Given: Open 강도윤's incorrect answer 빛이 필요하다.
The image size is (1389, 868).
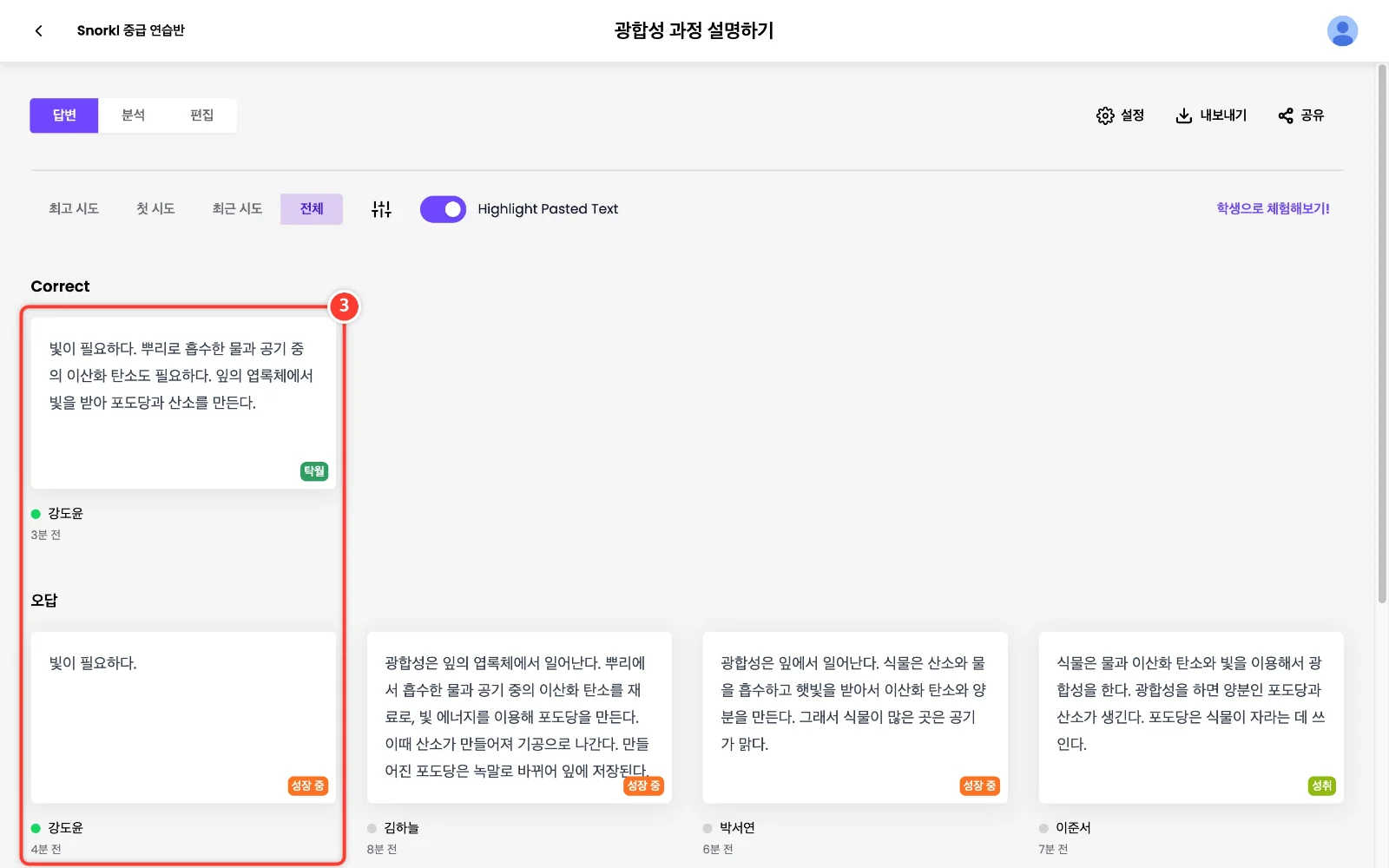Looking at the screenshot, I should [x=183, y=717].
